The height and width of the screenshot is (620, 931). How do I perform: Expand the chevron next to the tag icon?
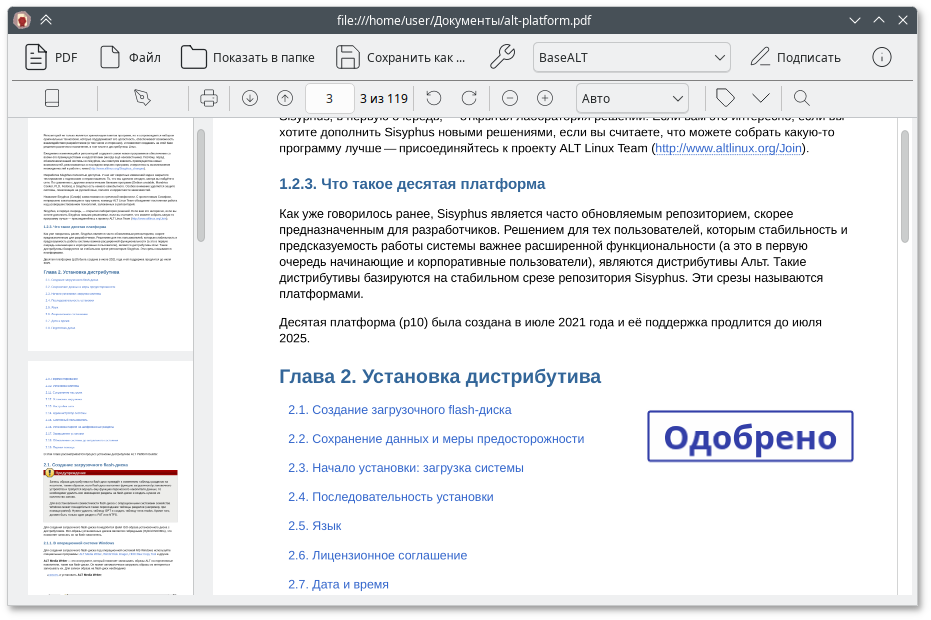[761, 98]
